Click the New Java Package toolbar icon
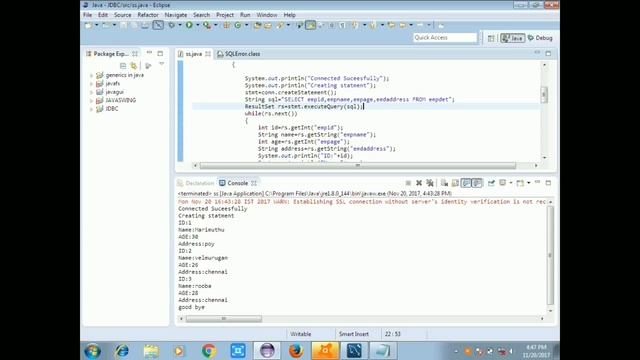The image size is (640, 360). [x=227, y=25]
